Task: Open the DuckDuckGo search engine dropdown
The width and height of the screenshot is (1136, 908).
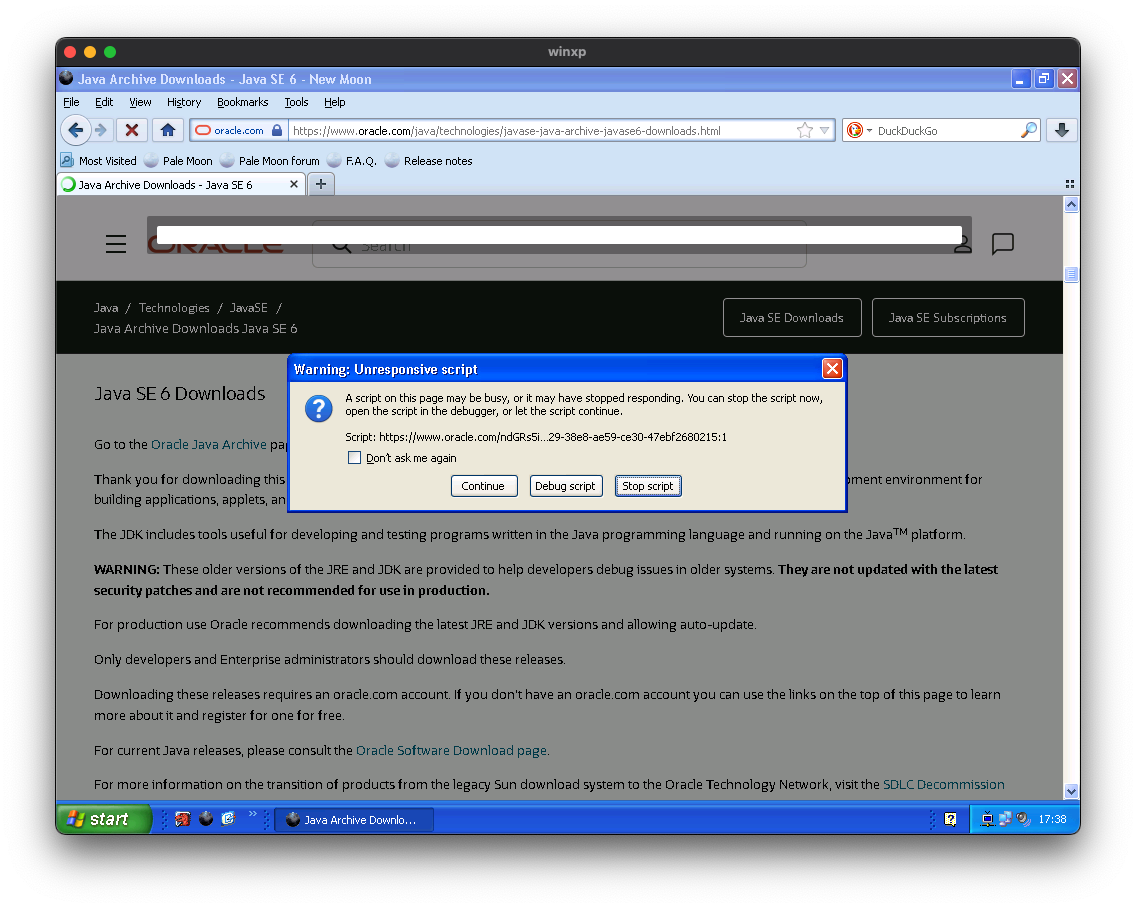Action: coord(859,130)
